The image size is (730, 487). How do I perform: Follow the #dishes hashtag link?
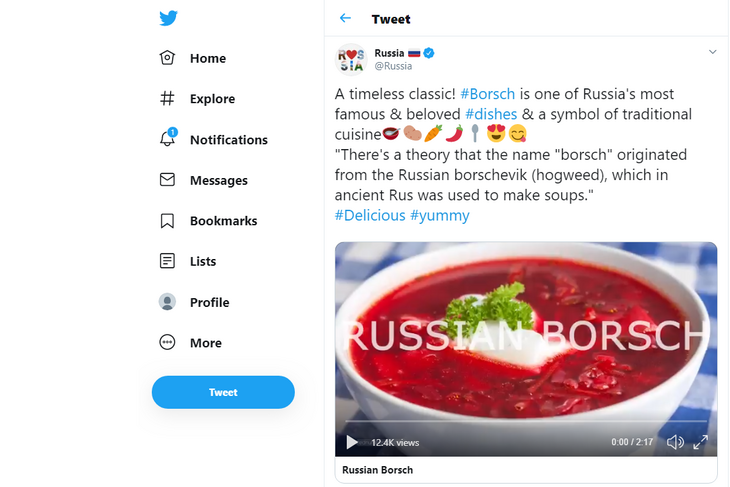pos(491,114)
